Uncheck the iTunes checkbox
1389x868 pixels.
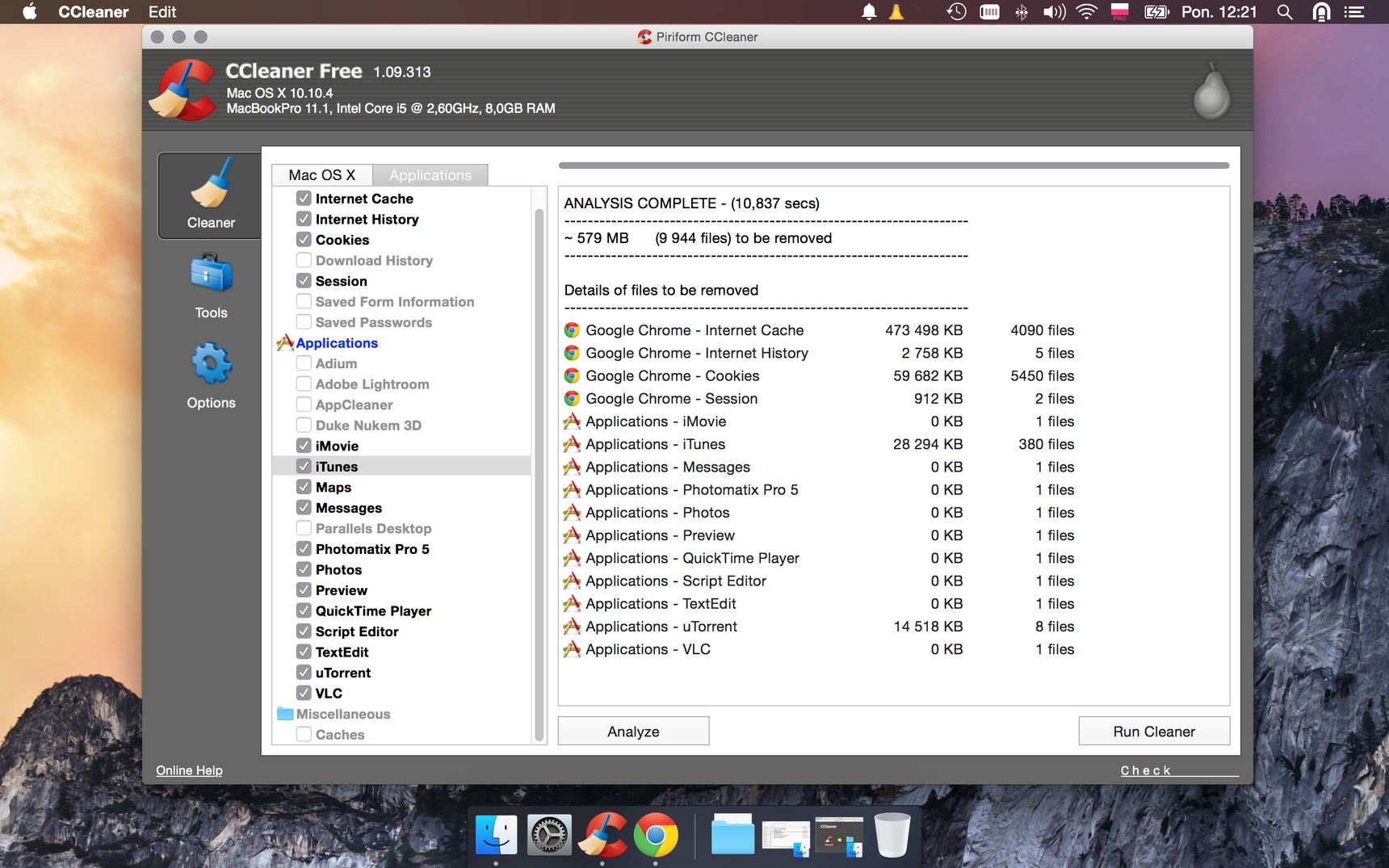(304, 466)
